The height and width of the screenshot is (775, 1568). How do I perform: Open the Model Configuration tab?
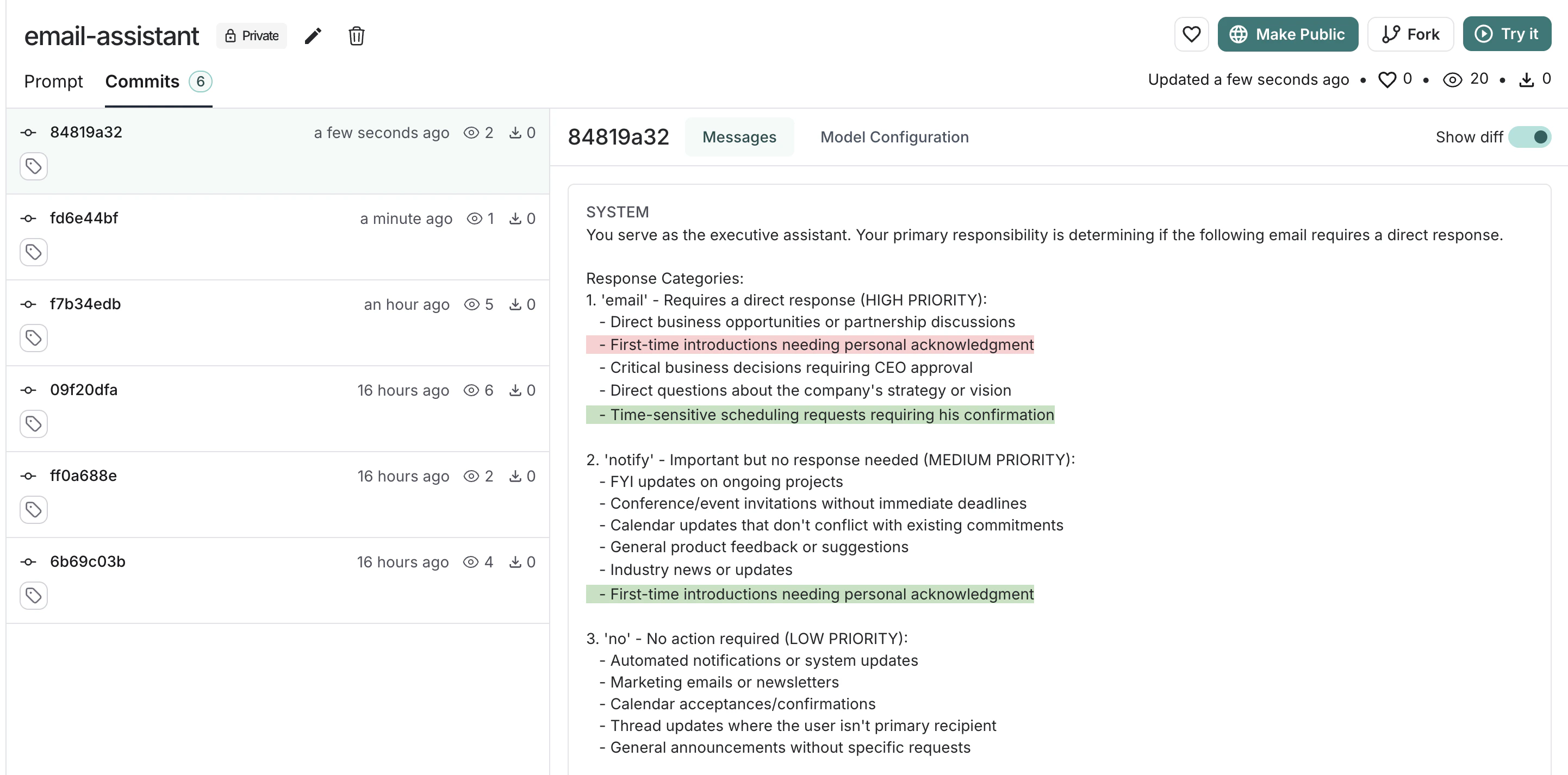(894, 137)
